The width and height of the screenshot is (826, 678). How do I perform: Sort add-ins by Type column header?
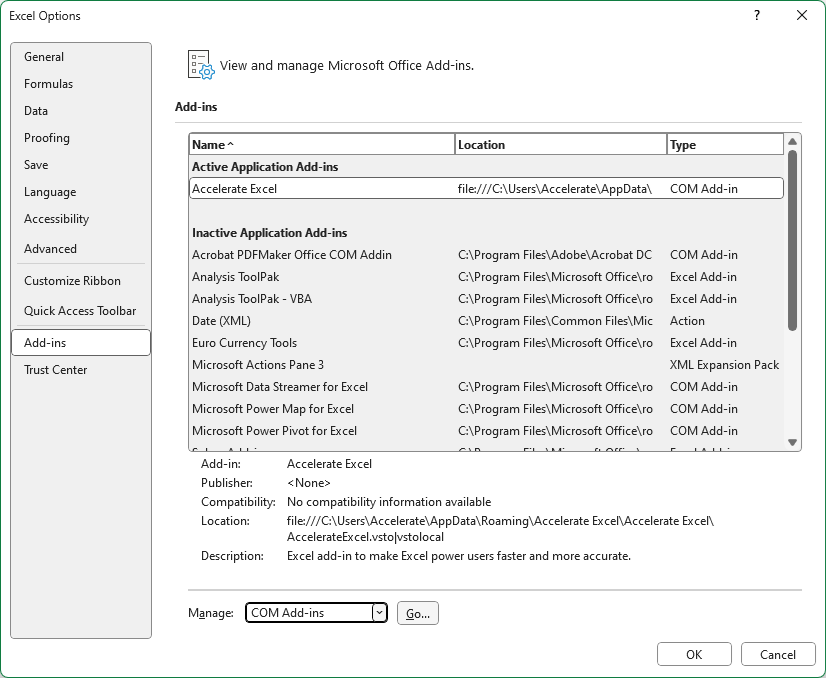(x=725, y=144)
